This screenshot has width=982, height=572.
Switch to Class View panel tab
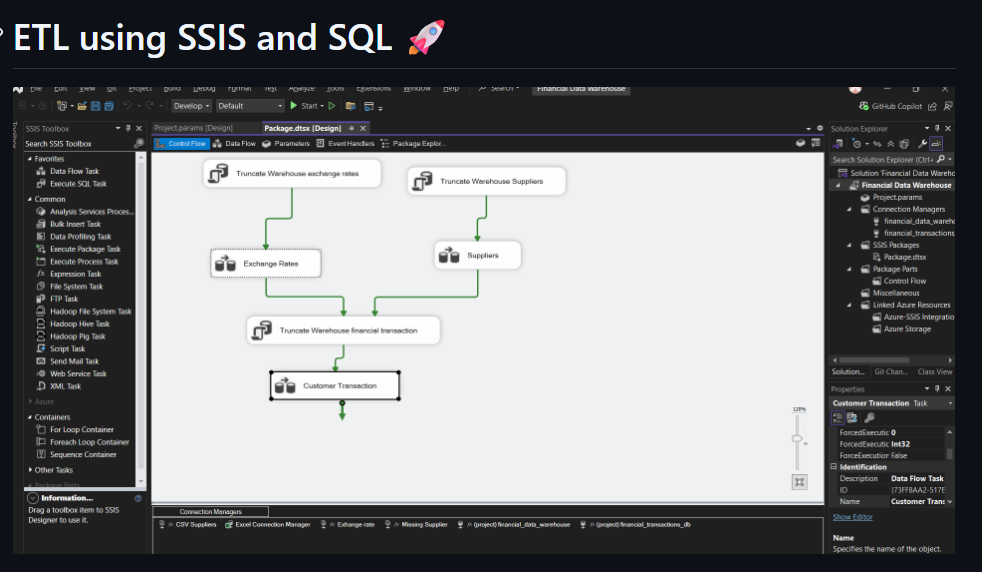pos(935,372)
